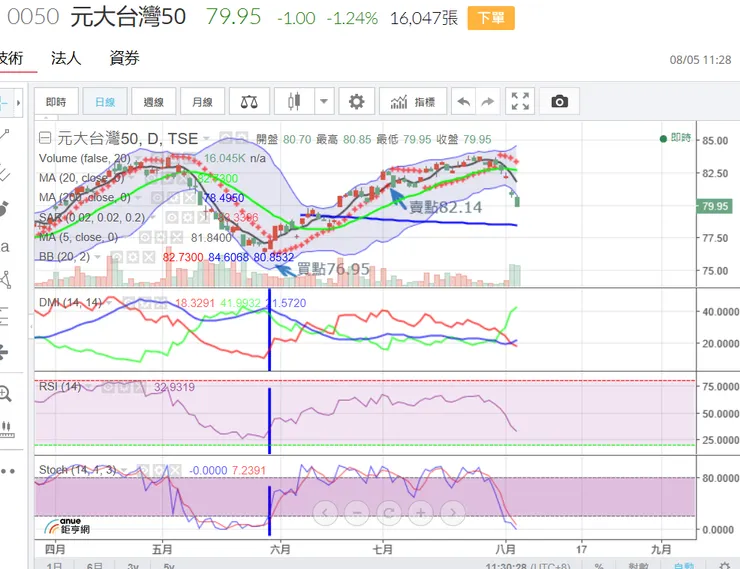
Task: Zoom in chart with plus button
Action: tap(420, 513)
